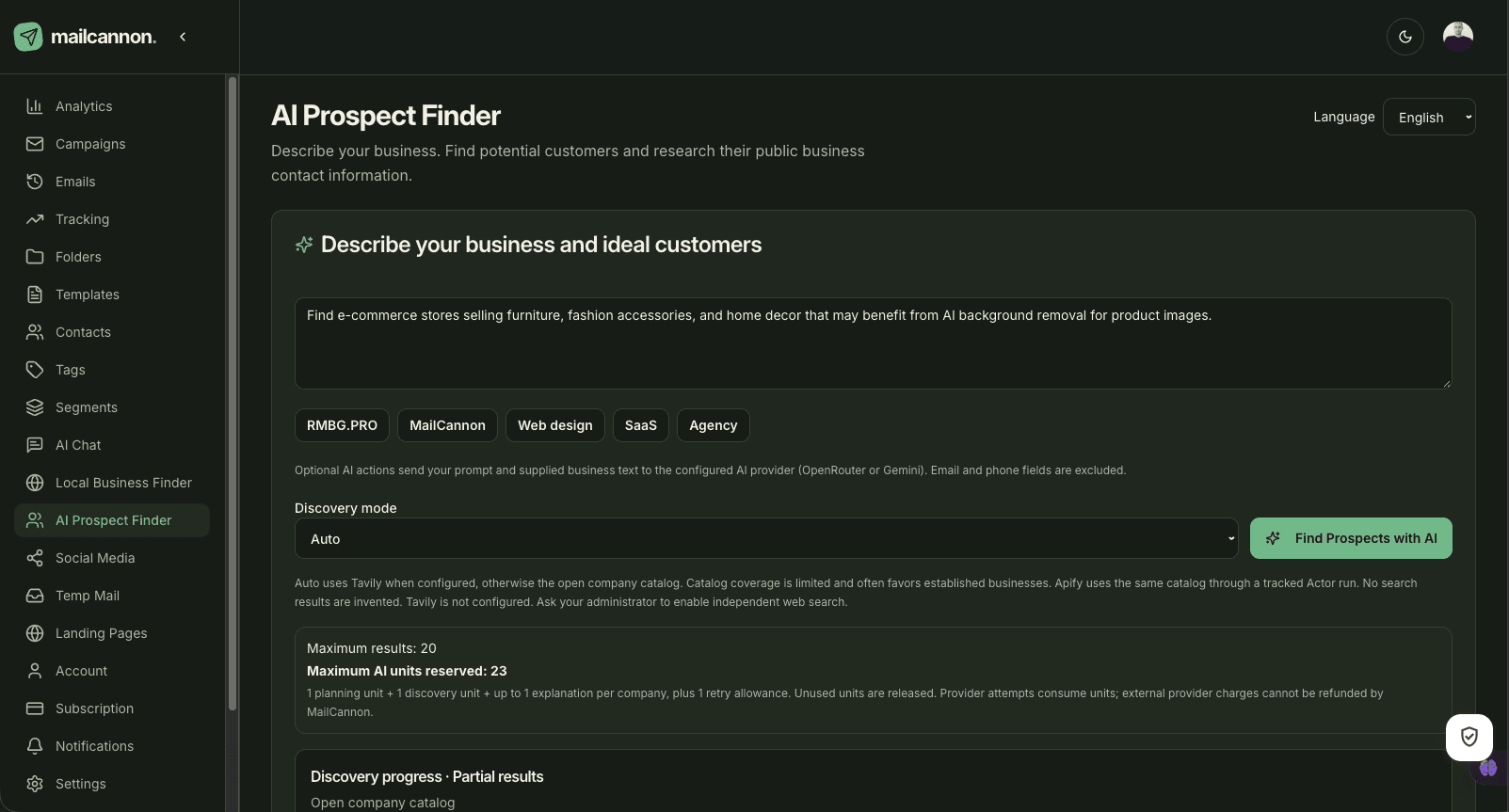Choose the Agency preset chip
Image resolution: width=1509 pixels, height=812 pixels.
pos(714,425)
